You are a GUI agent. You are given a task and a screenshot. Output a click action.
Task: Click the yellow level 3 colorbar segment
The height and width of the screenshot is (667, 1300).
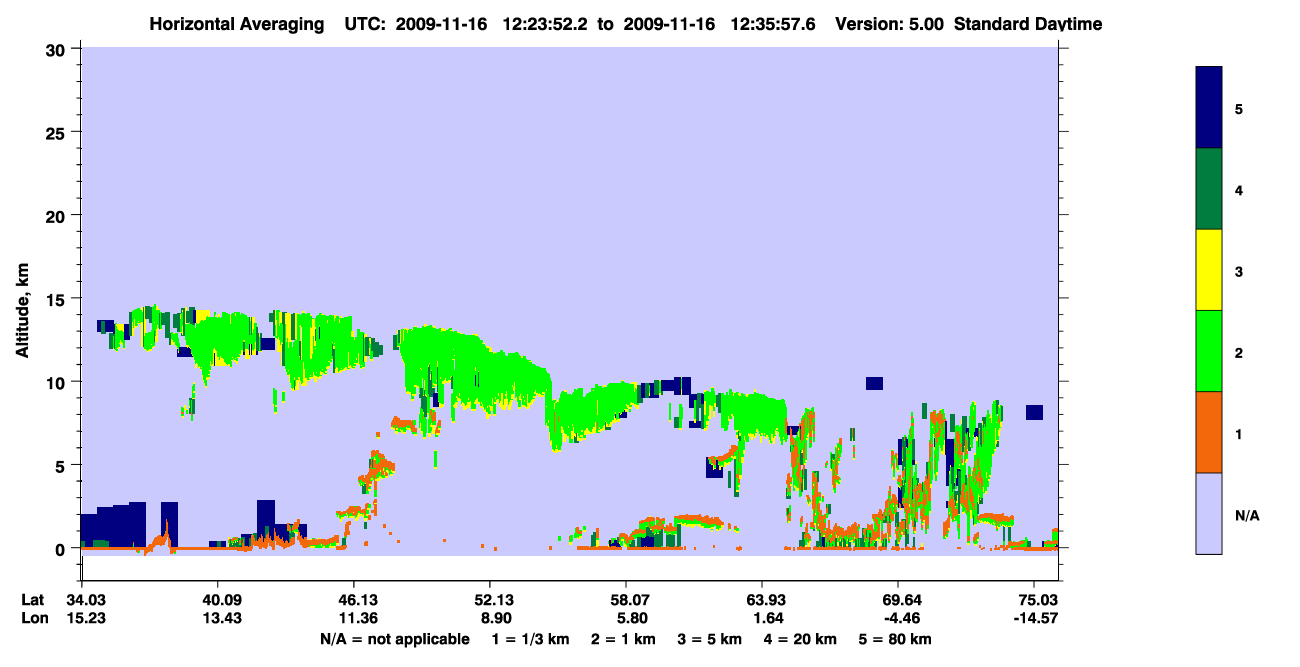tap(1209, 270)
